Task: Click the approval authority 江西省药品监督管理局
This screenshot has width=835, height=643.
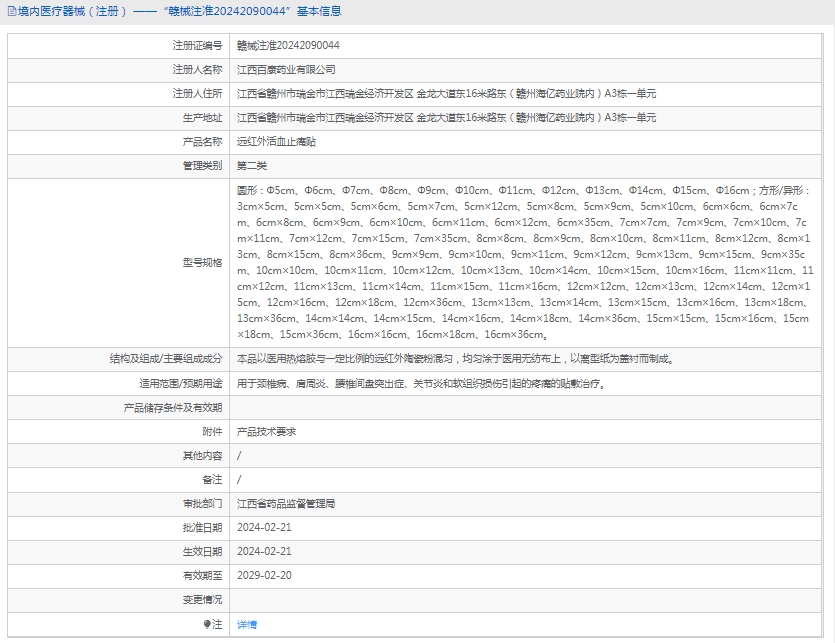Action: 286,504
